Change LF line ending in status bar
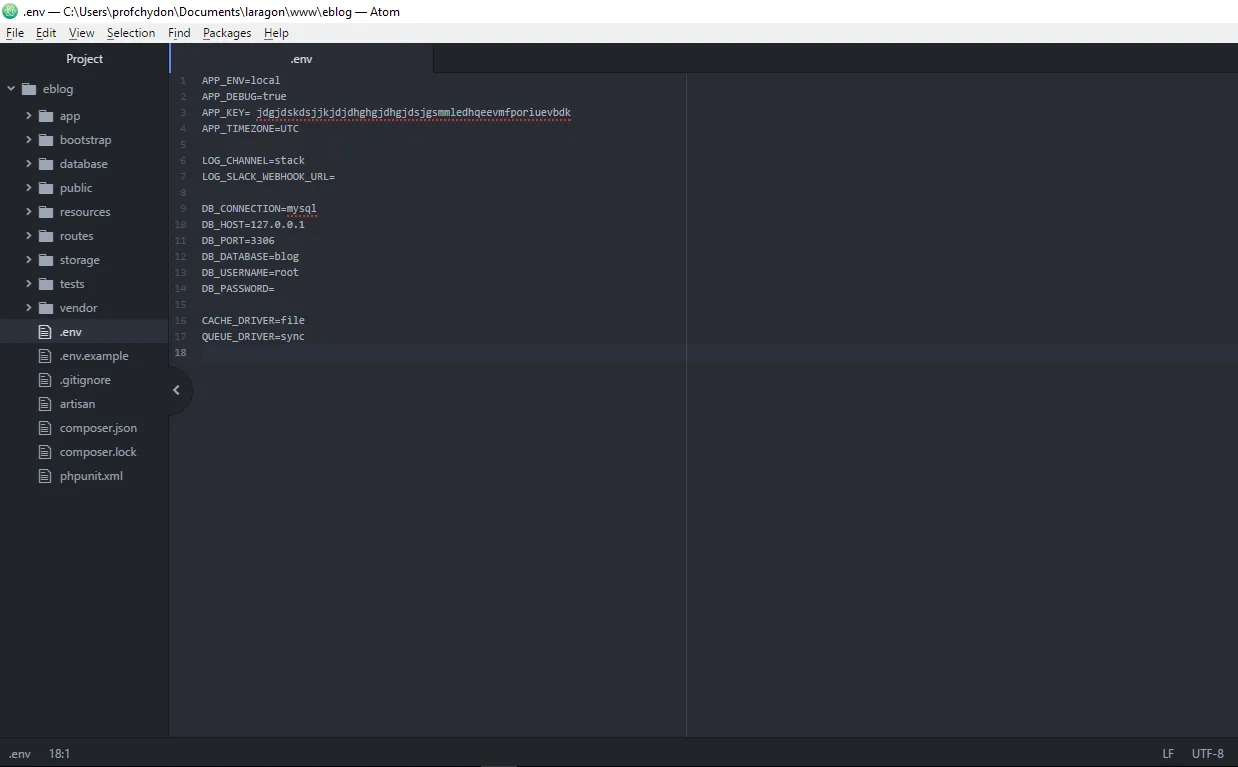 point(1168,754)
